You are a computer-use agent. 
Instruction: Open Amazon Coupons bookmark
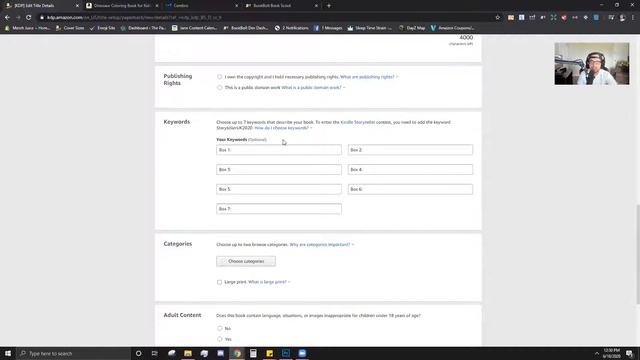tap(453, 28)
